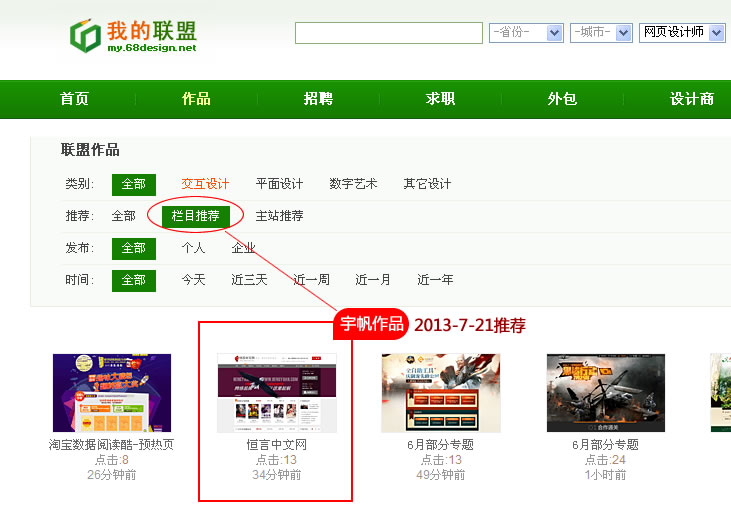Screen dimensions: 731x513
Task: Select the 栏目推荐 recommendation filter
Action: pyautogui.click(x=195, y=216)
